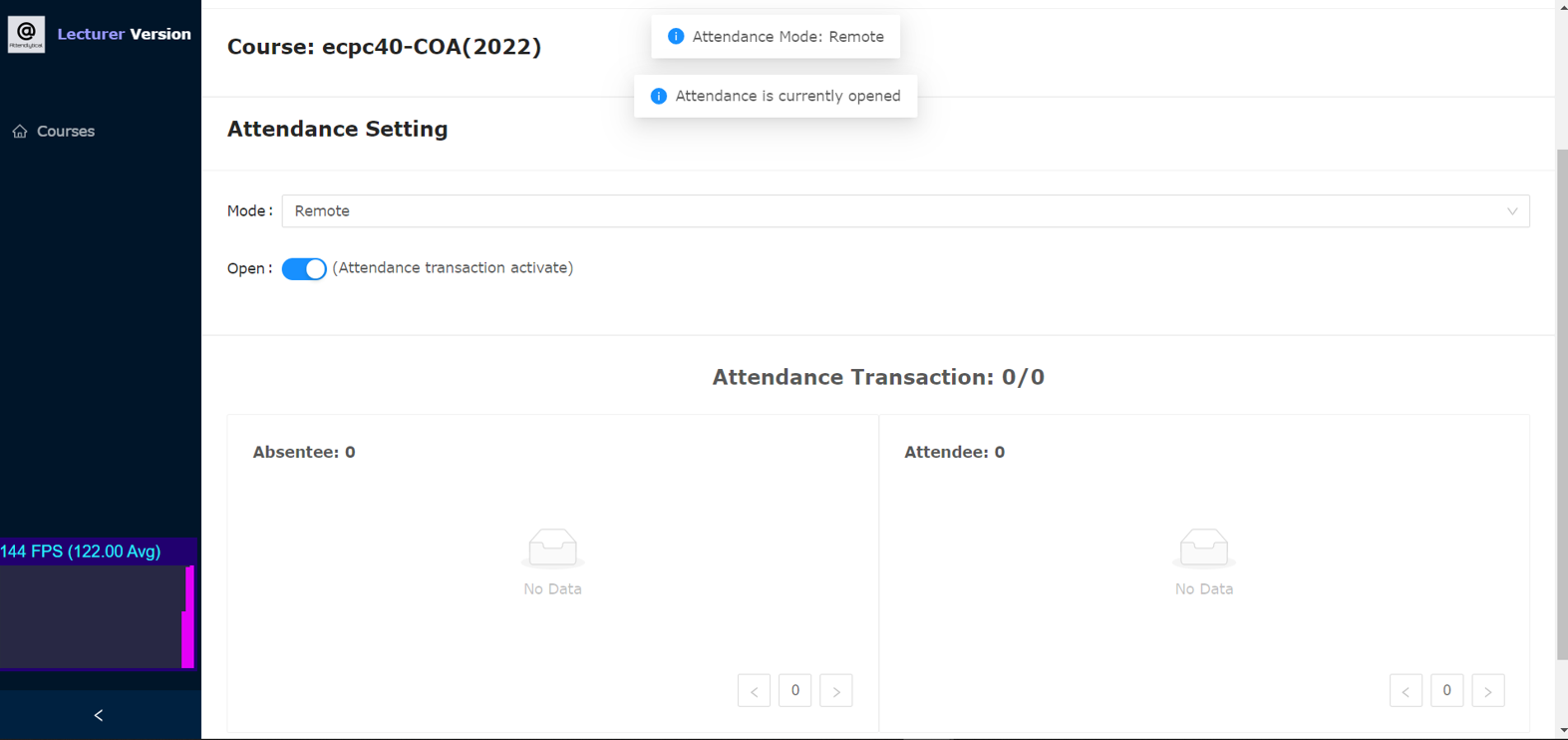
Task: Click the info icon on Attendance Mode toast
Action: 676,36
